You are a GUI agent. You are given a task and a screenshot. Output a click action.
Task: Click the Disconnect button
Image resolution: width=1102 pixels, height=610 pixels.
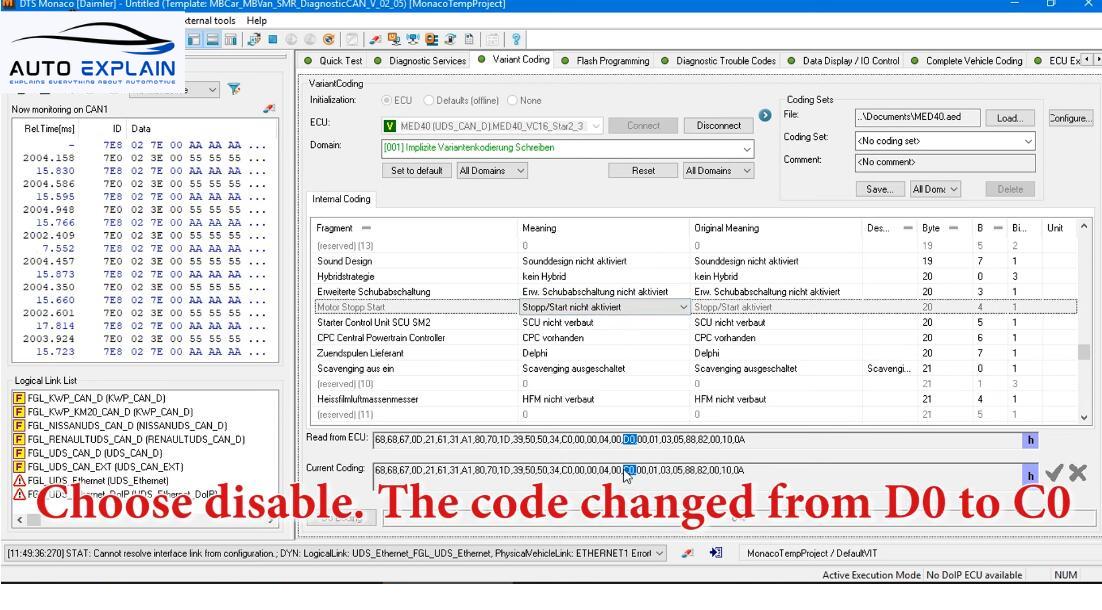(x=718, y=126)
